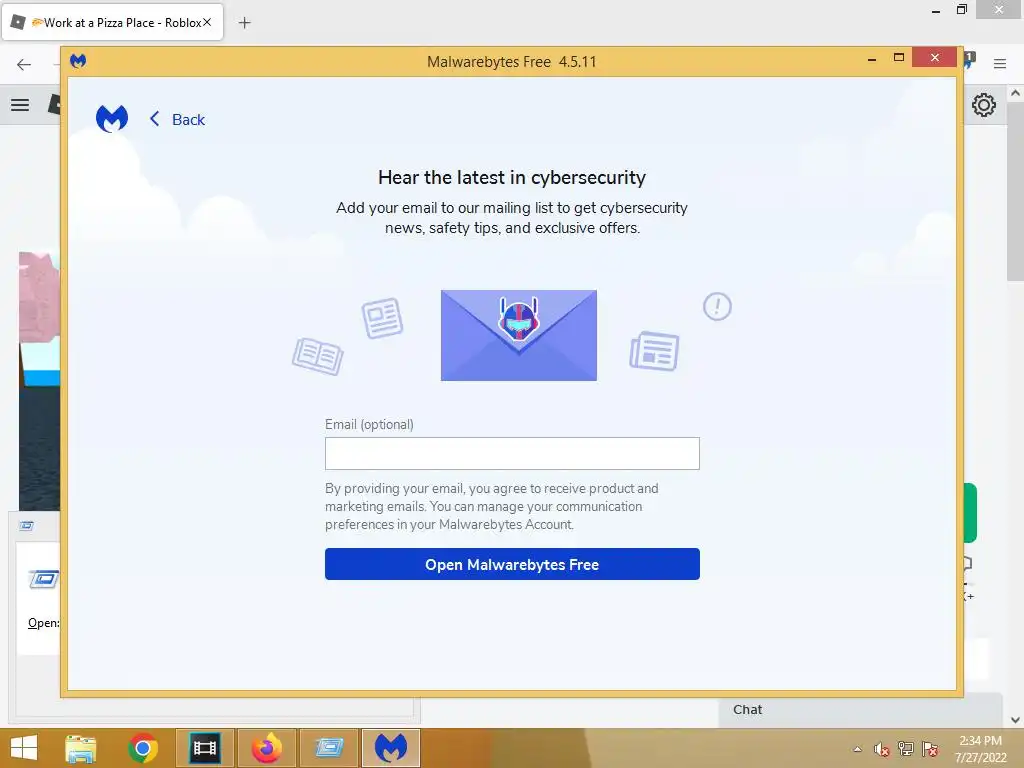Viewport: 1024px width, 768px height.
Task: Open the browser hamburger menu
Action: [1000, 64]
